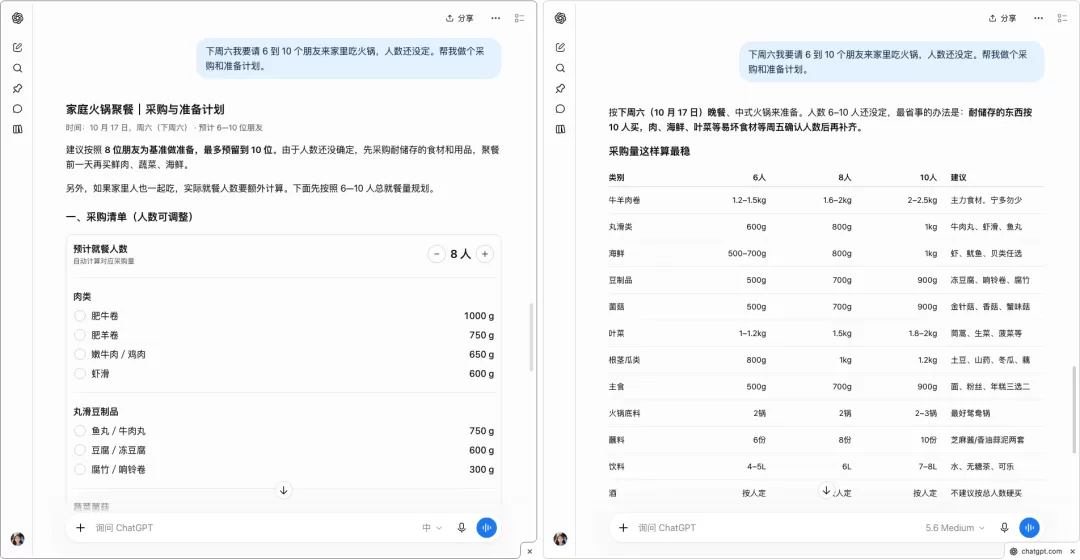Image resolution: width=1080 pixels, height=560 pixels.
Task: Click the 预计就餐人数 label
Action: click(x=101, y=249)
